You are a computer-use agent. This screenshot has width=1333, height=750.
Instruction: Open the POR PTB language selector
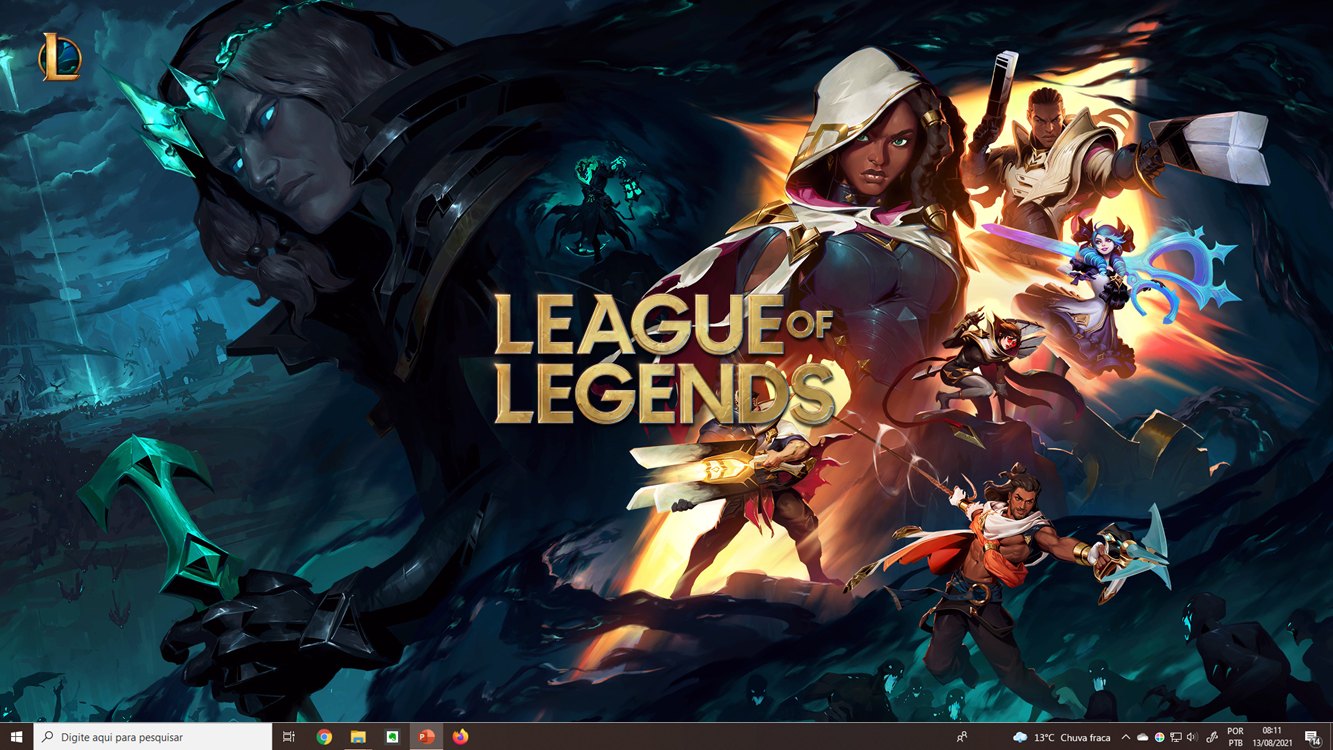1235,737
